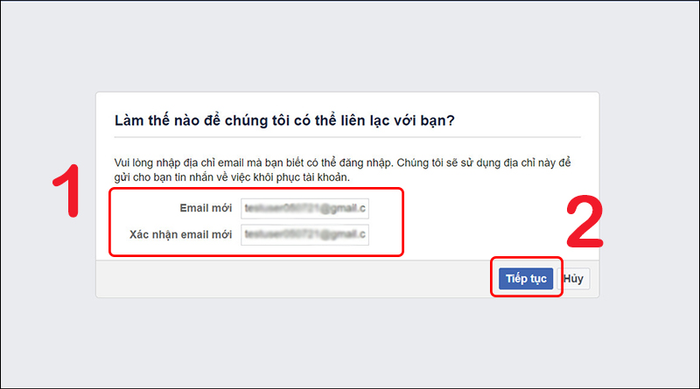Select the "Xác nhận email mới" label text
Image resolution: width=700 pixels, height=389 pixels.
click(181, 234)
